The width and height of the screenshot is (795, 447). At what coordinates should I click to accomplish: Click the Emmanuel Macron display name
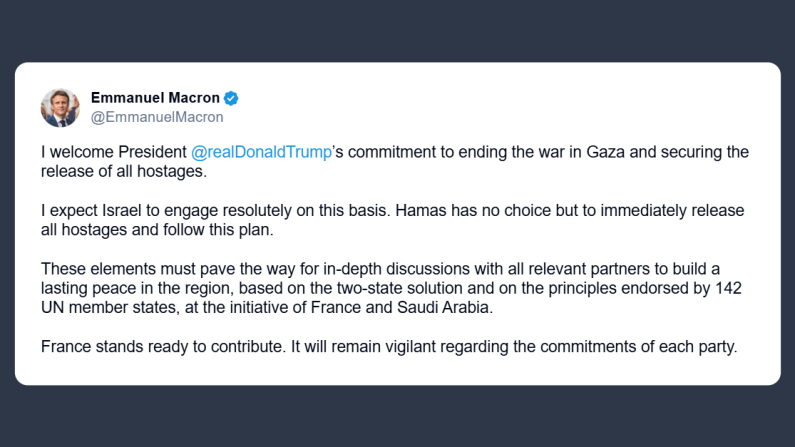pyautogui.click(x=155, y=98)
